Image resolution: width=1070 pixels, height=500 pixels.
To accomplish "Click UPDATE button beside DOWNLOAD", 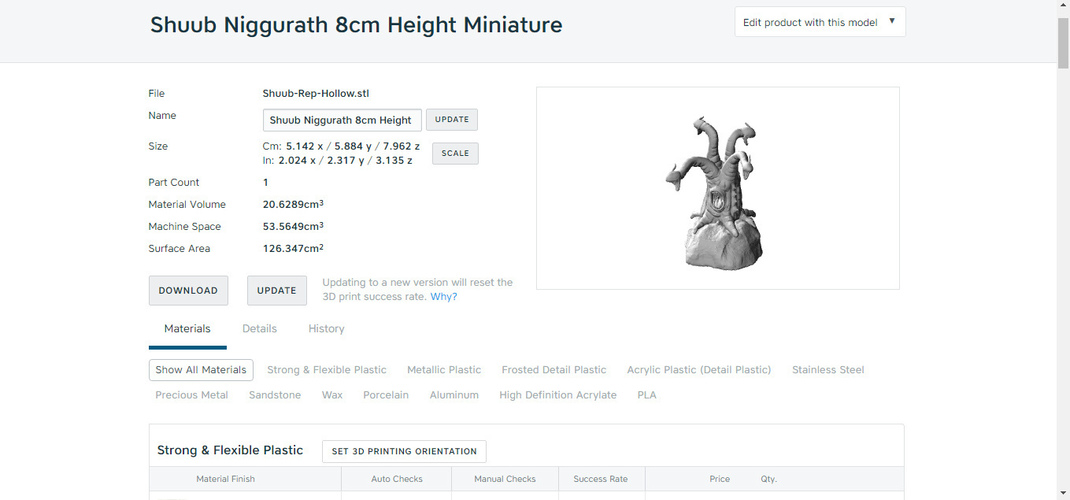I will click(276, 291).
